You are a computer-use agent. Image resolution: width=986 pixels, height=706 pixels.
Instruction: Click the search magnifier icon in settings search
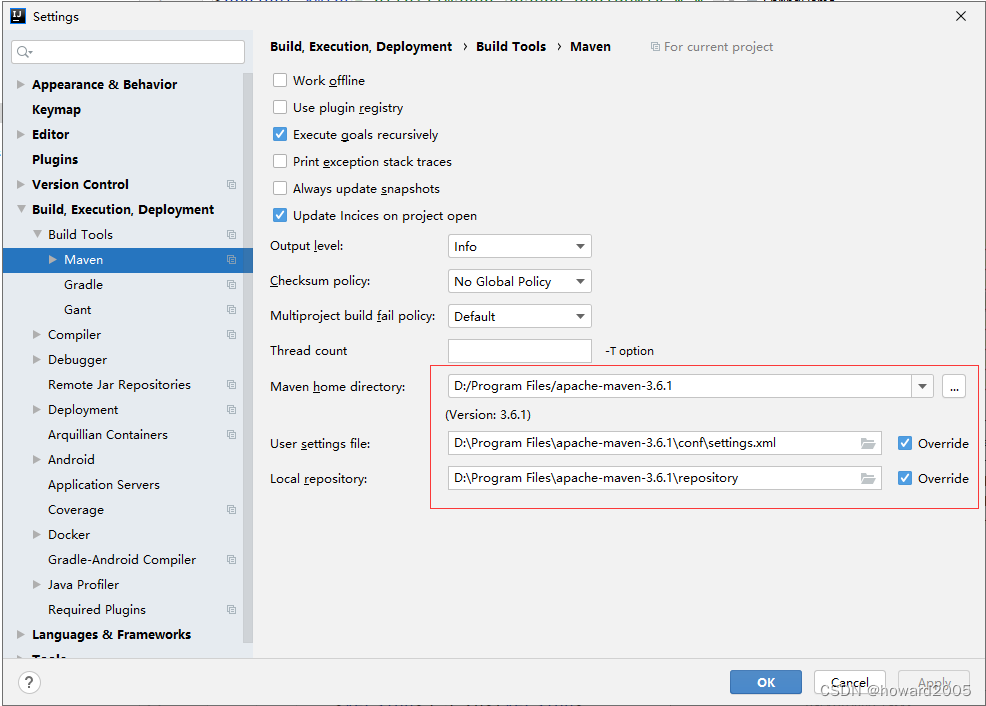(24, 52)
